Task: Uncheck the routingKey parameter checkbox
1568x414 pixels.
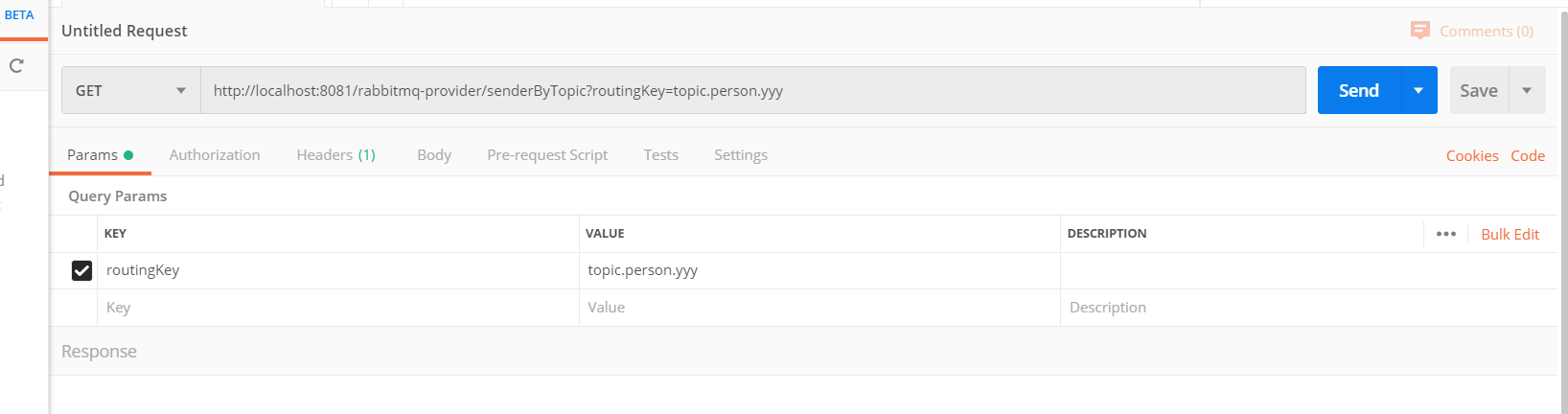Action: (82, 270)
